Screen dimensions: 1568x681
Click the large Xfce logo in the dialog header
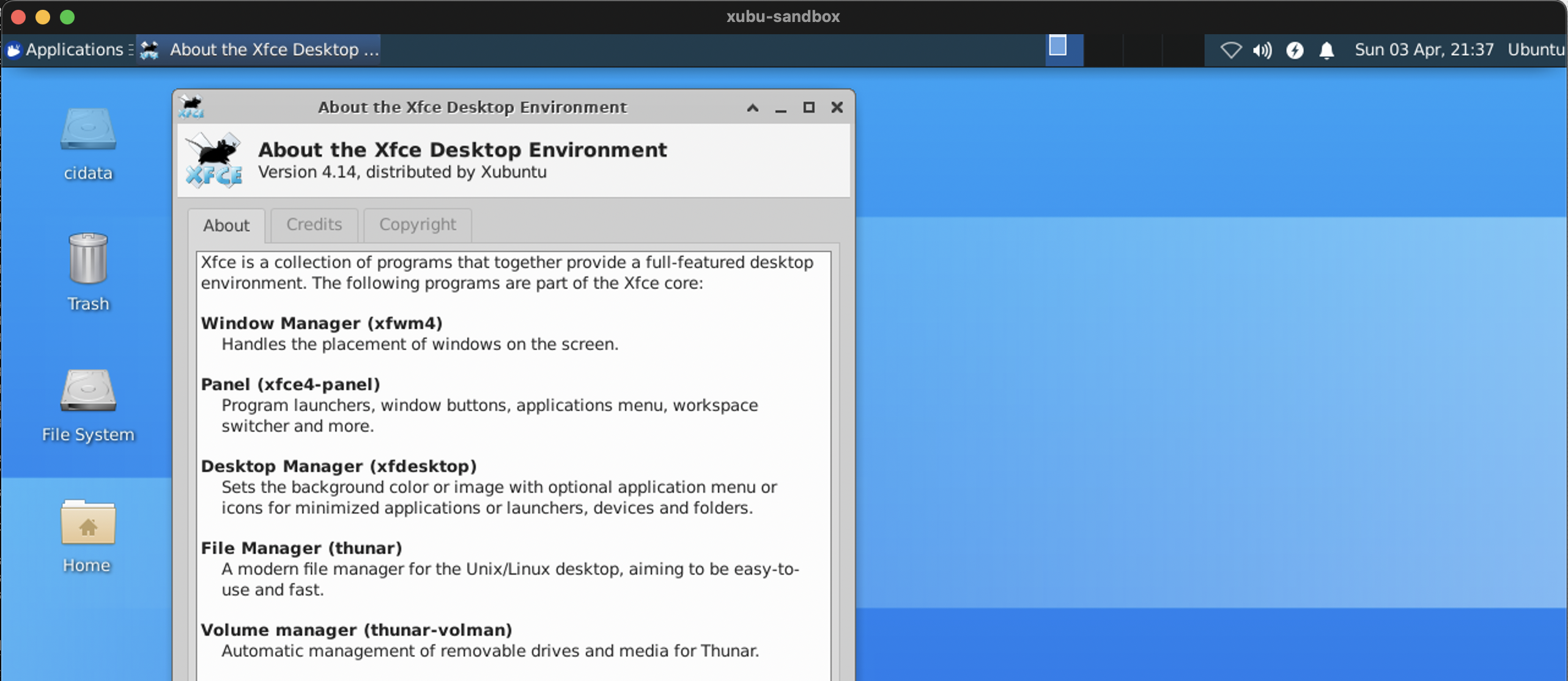pos(214,160)
